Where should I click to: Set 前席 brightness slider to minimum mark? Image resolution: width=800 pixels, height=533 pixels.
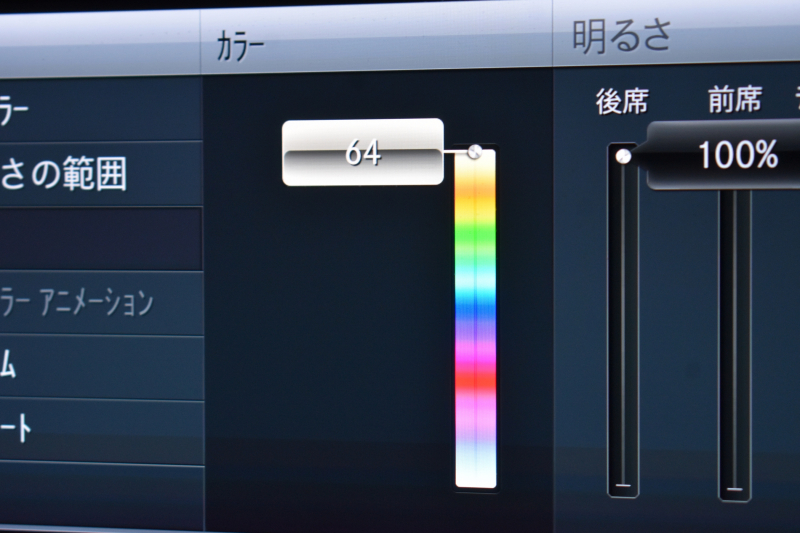[735, 489]
